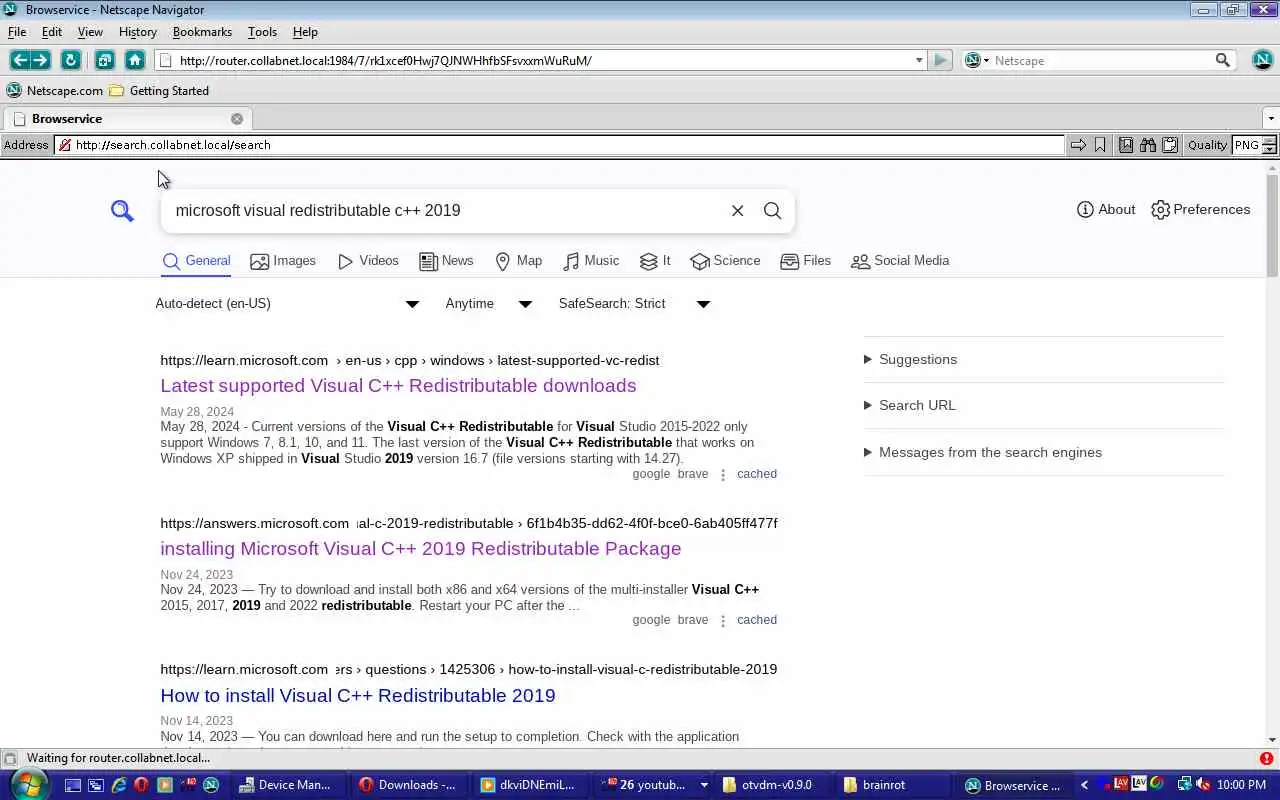The width and height of the screenshot is (1280, 800).
Task: Click the volume icon in system tray
Action: pyautogui.click(x=1204, y=785)
